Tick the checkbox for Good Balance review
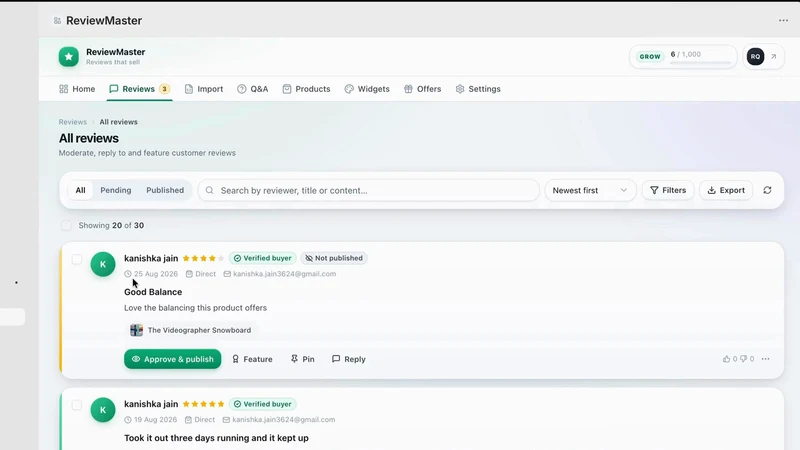Viewport: 800px width, 450px height. 77,259
